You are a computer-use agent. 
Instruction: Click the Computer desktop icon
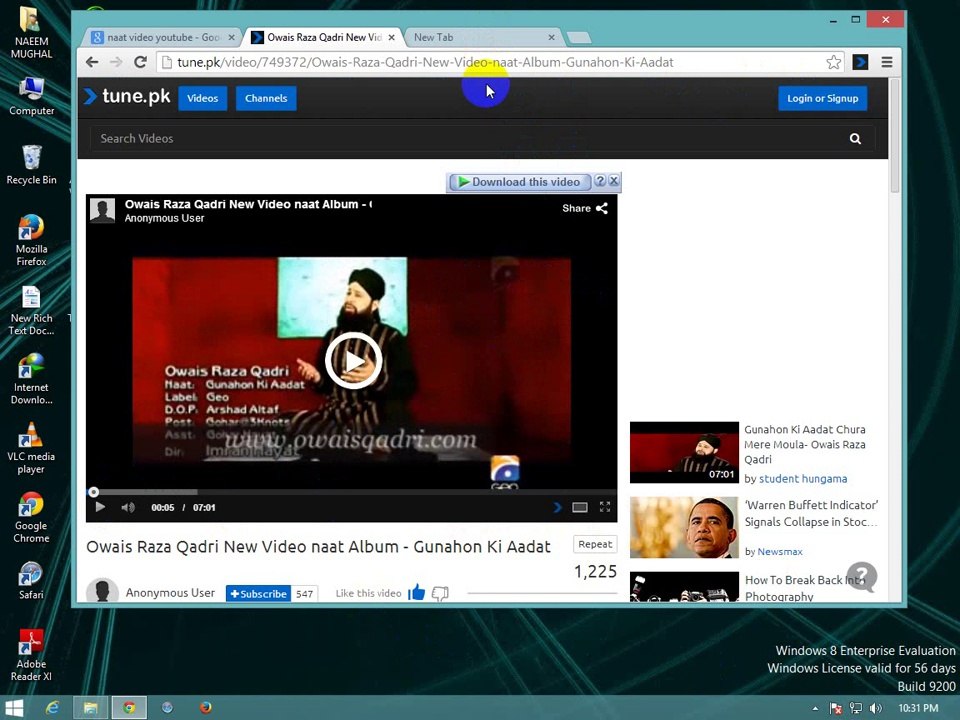point(31,96)
